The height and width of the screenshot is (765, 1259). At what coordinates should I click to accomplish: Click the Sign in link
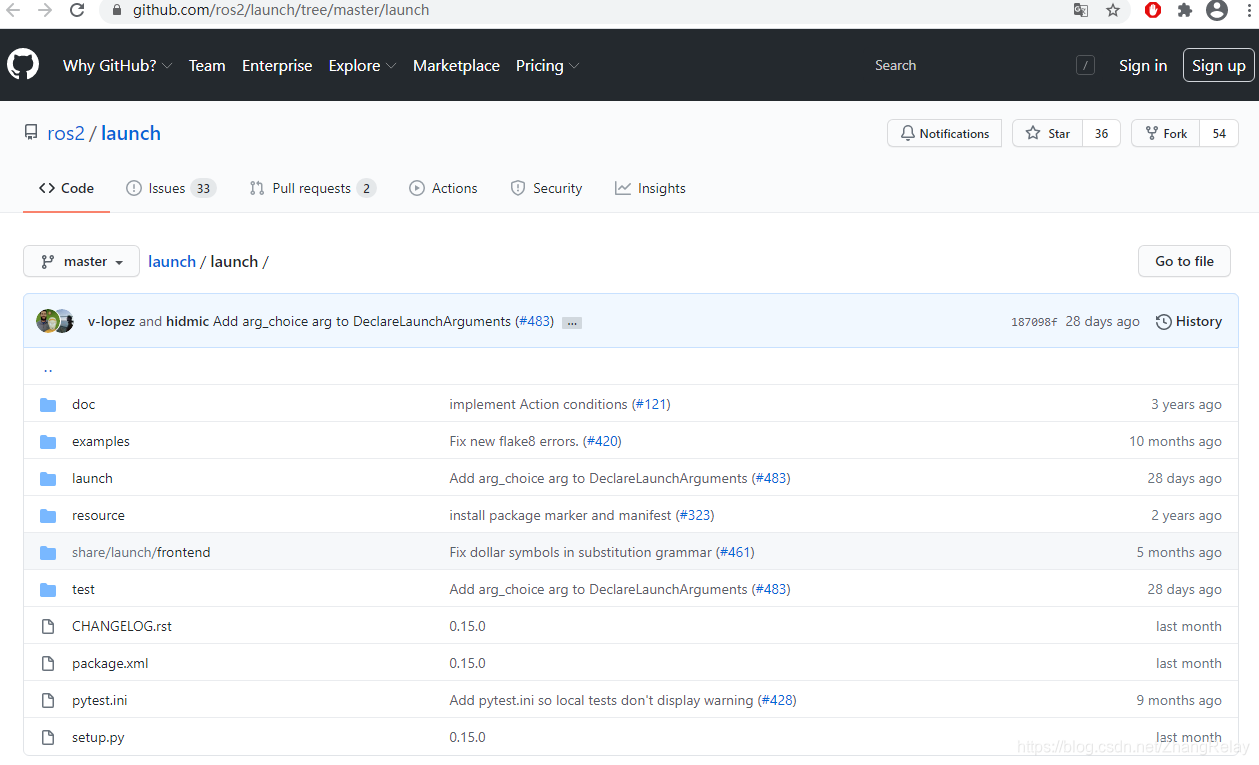[x=1143, y=65]
